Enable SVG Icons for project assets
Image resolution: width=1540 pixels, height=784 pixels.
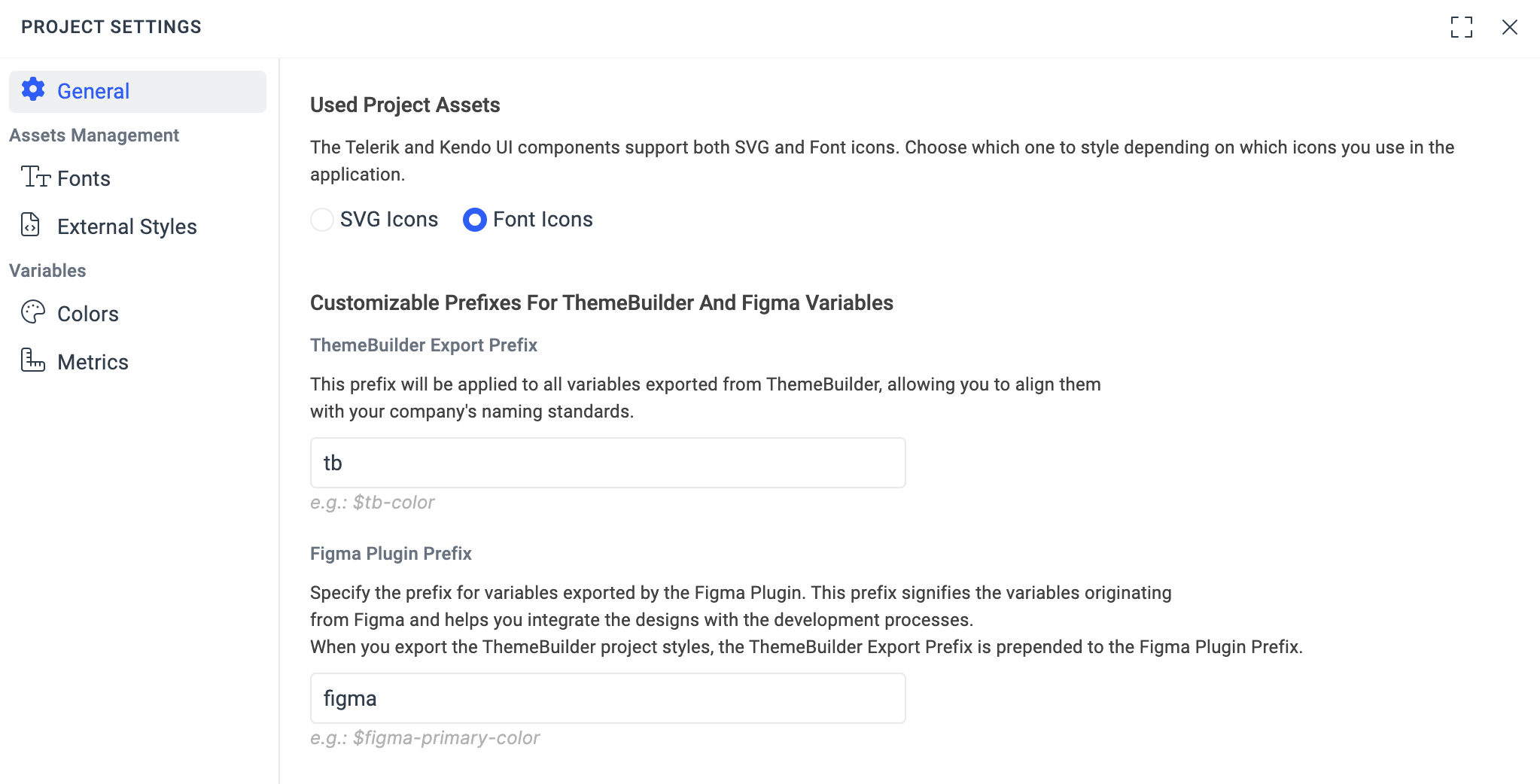tap(322, 219)
